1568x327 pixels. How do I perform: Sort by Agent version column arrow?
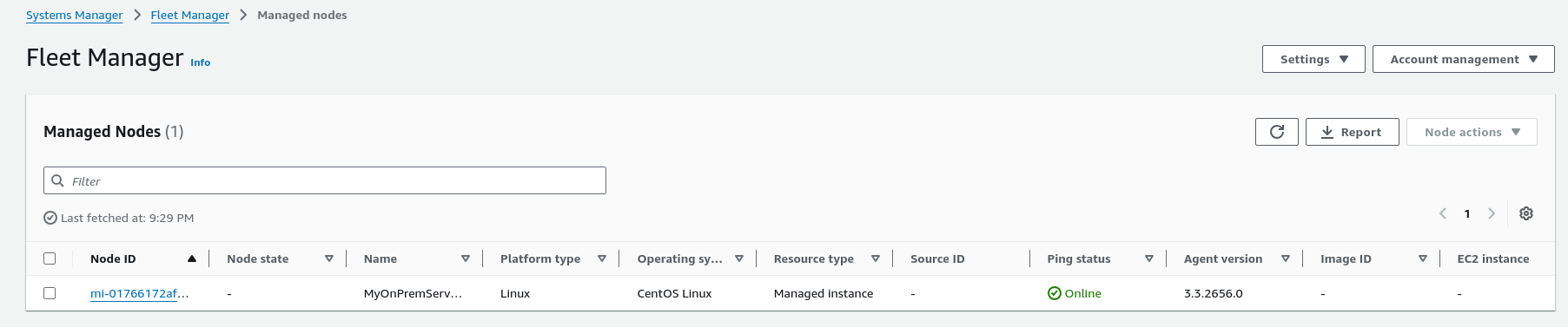click(x=1286, y=258)
